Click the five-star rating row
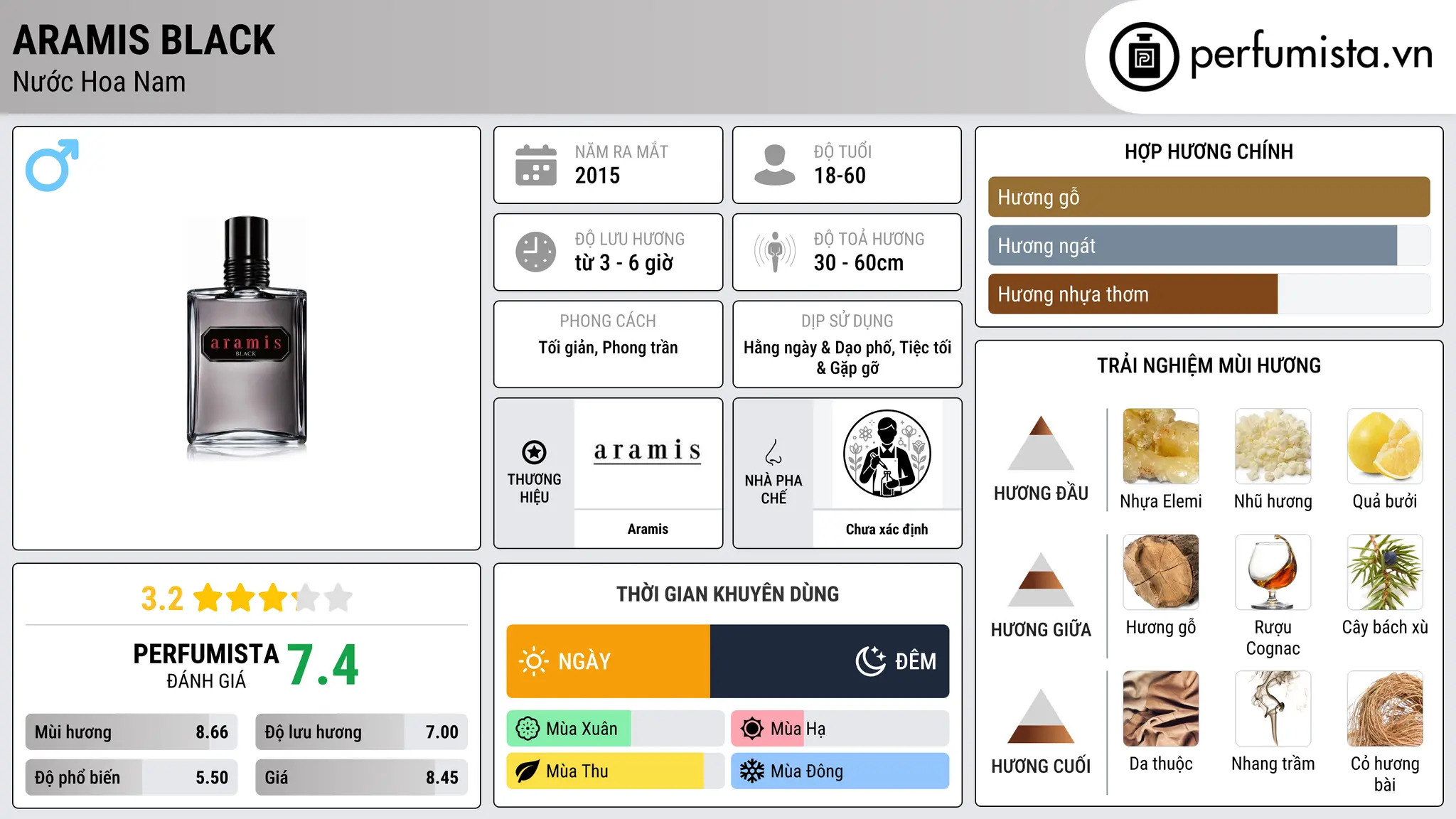Image resolution: width=1456 pixels, height=819 pixels. [x=273, y=598]
